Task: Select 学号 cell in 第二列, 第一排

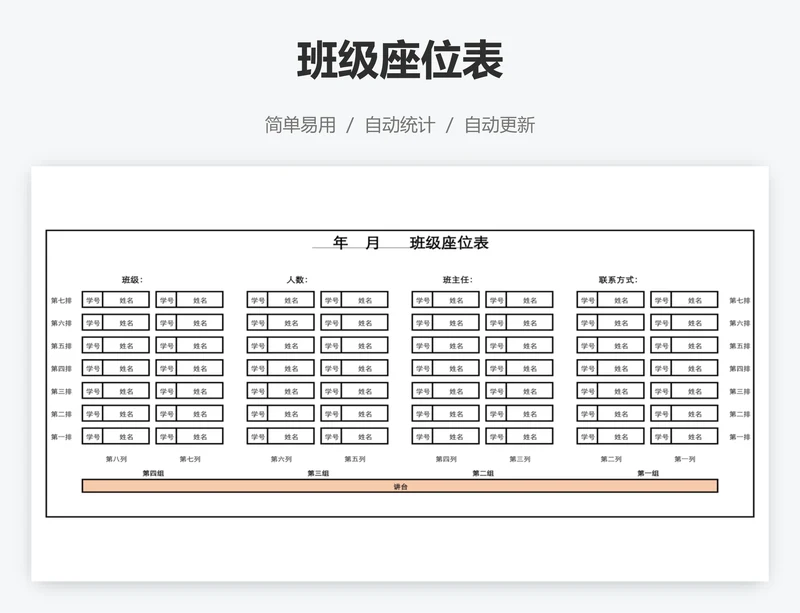Action: point(587,436)
